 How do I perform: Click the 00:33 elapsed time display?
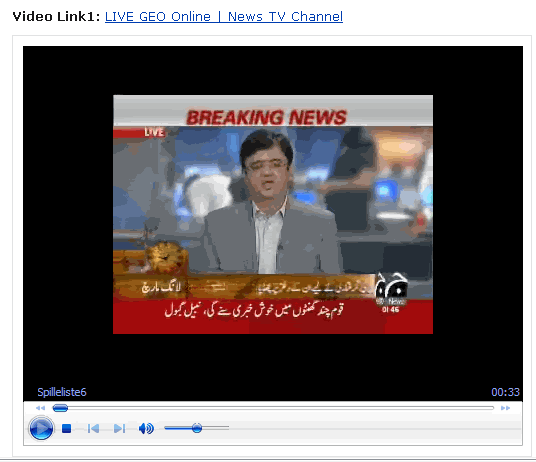(x=505, y=392)
